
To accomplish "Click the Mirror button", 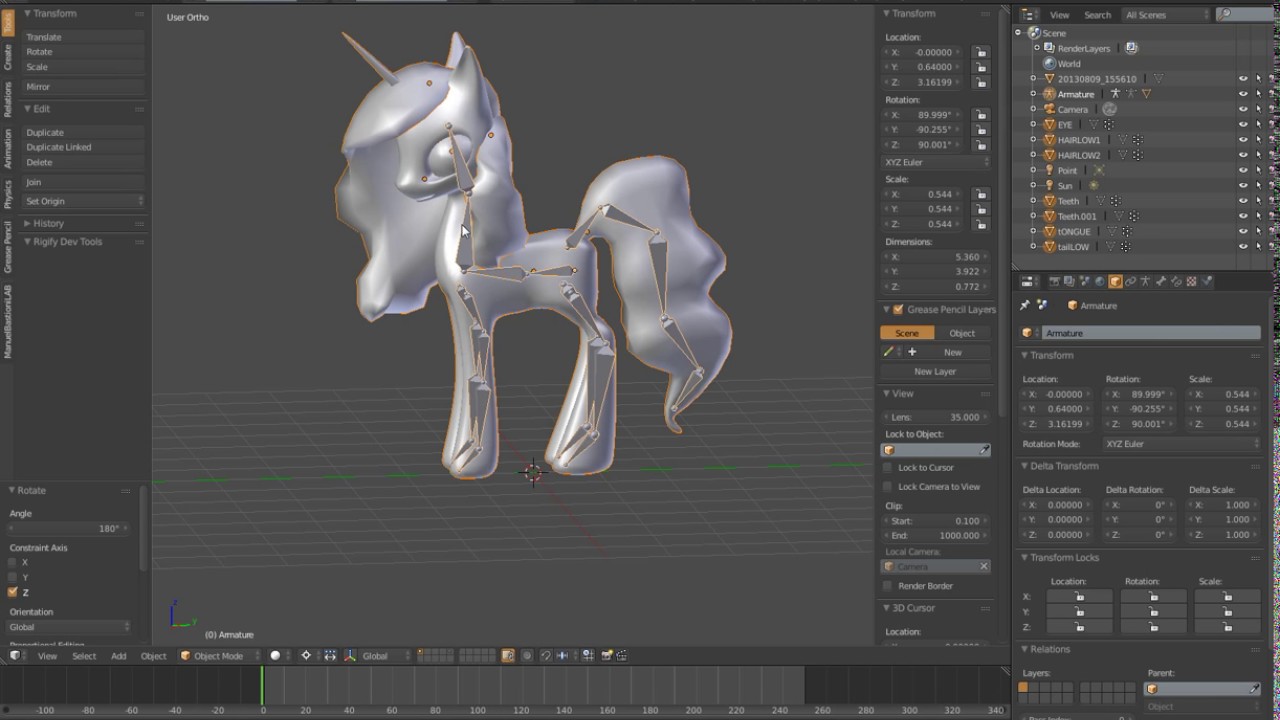I will coord(84,87).
